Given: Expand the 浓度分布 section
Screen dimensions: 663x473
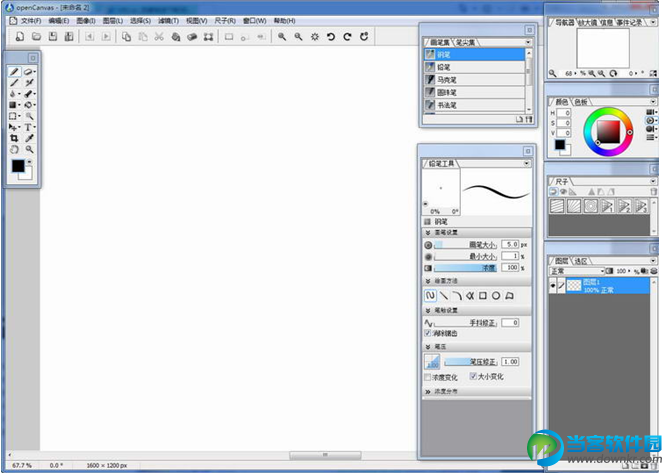Looking at the screenshot, I should pos(428,392).
